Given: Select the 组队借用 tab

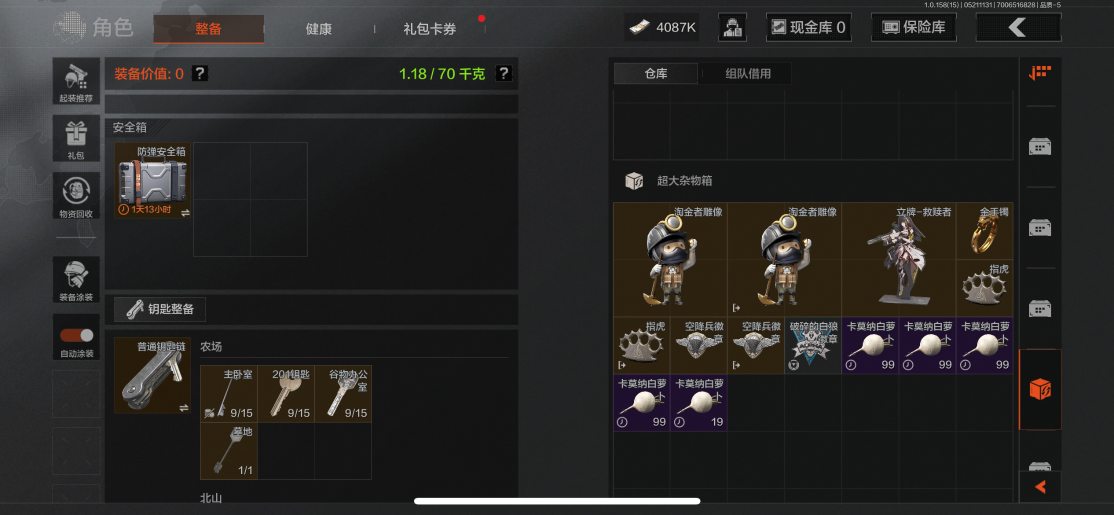Looking at the screenshot, I should [x=747, y=74].
